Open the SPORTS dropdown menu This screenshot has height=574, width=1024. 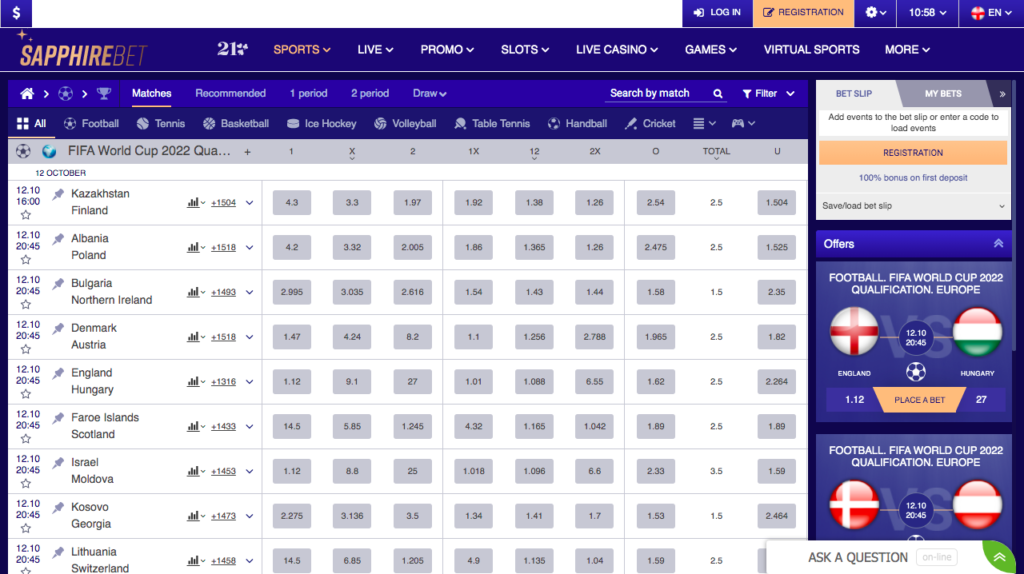click(x=302, y=50)
